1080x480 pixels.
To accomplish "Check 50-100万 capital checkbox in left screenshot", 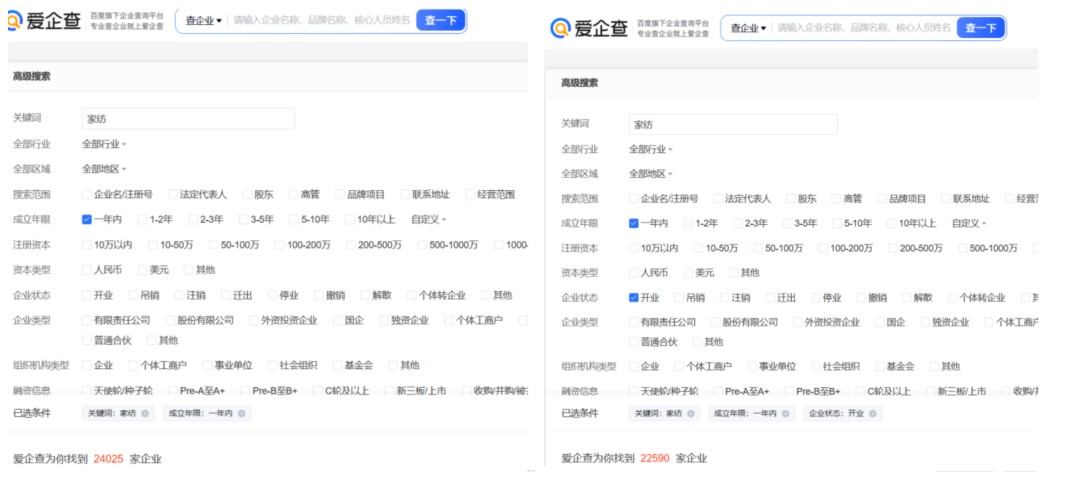I will (213, 244).
